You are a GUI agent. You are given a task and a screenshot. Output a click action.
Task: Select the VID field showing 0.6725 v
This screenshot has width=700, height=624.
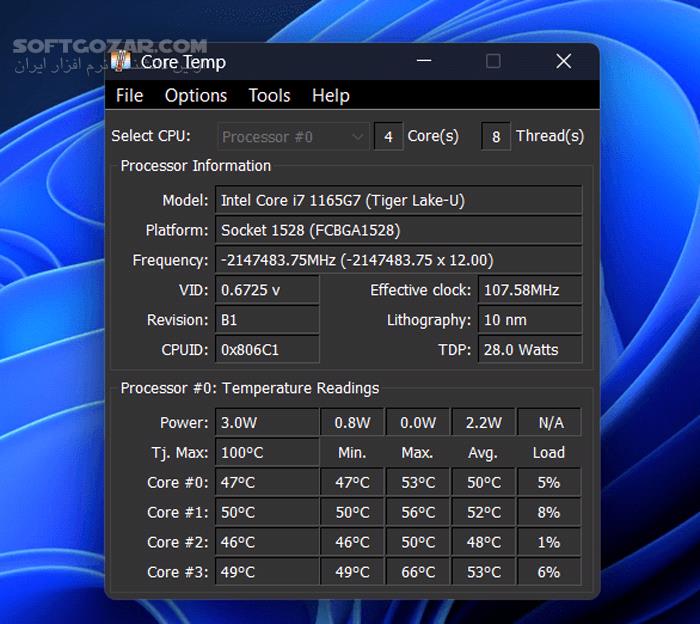[x=267, y=290]
